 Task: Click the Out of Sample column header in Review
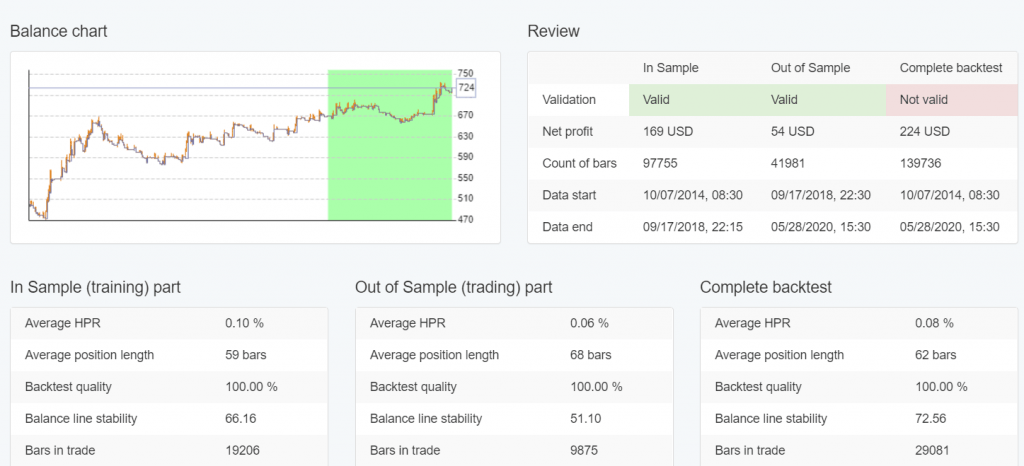tap(810, 68)
